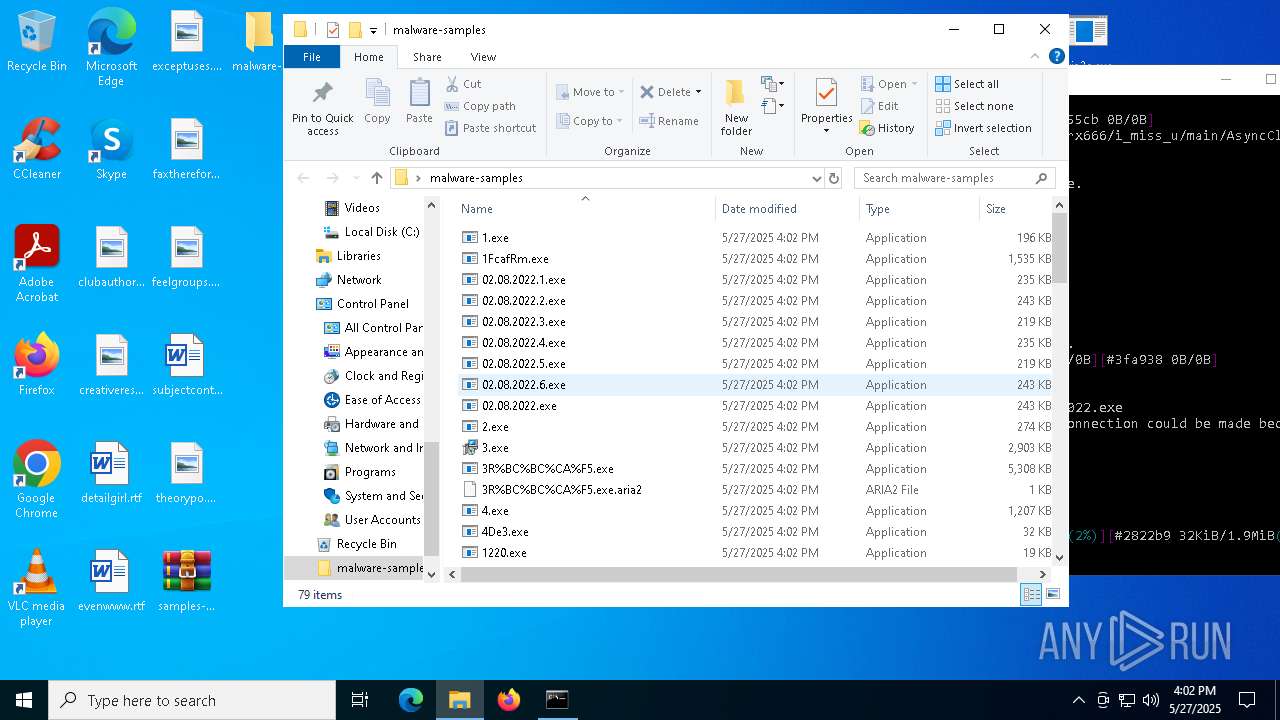The width and height of the screenshot is (1280, 720).
Task: Click Copy path in ribbon
Action: (x=480, y=106)
